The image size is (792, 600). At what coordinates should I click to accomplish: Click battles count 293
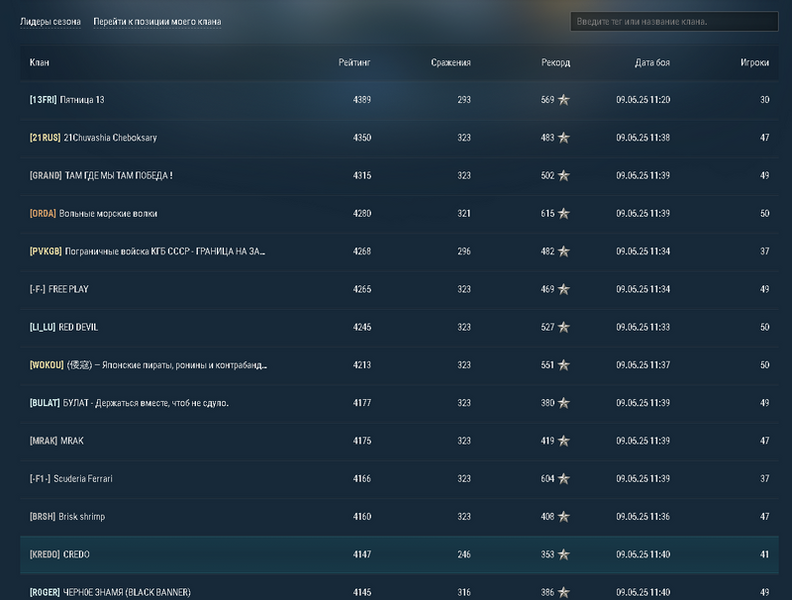click(x=464, y=100)
